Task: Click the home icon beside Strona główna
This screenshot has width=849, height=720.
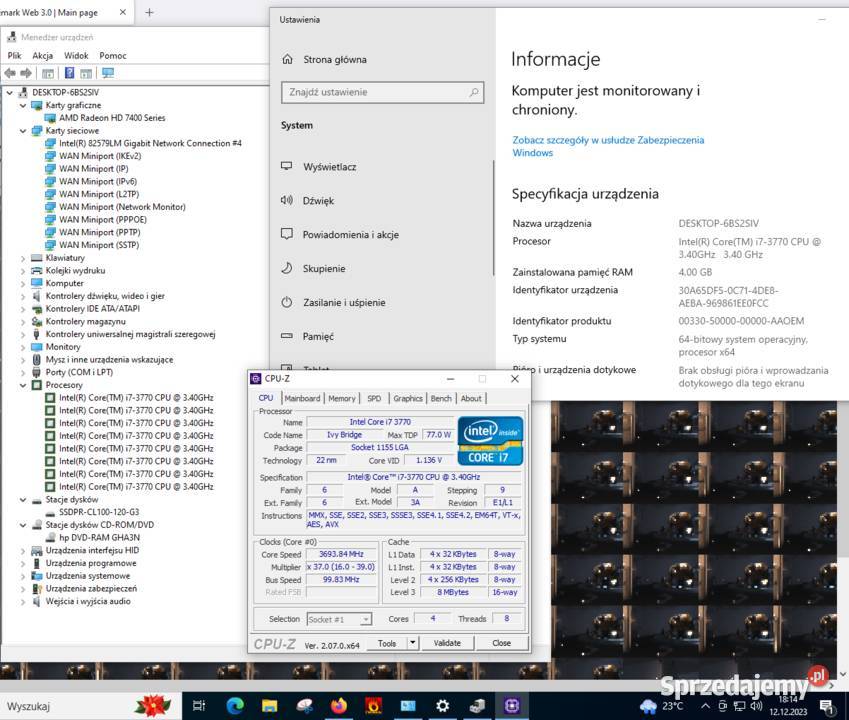Action: pyautogui.click(x=288, y=59)
